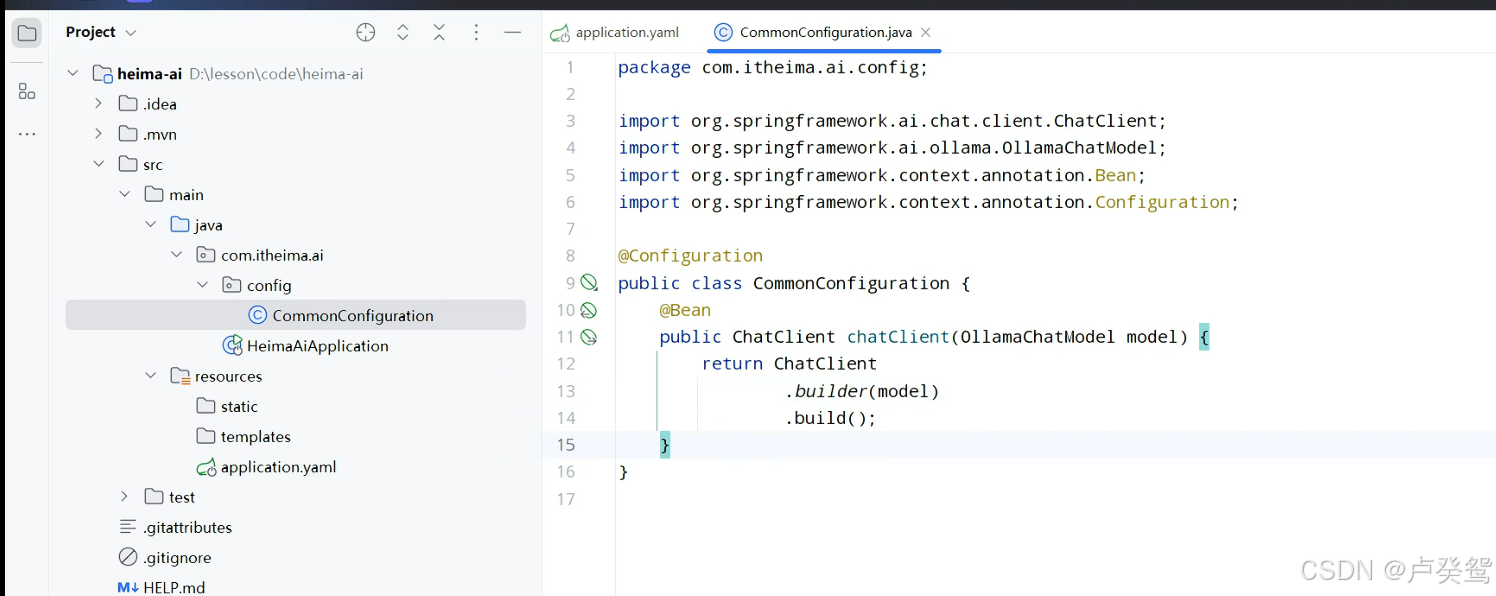Click the resources folder icon
Image resolution: width=1496 pixels, height=596 pixels.
pyautogui.click(x=180, y=376)
